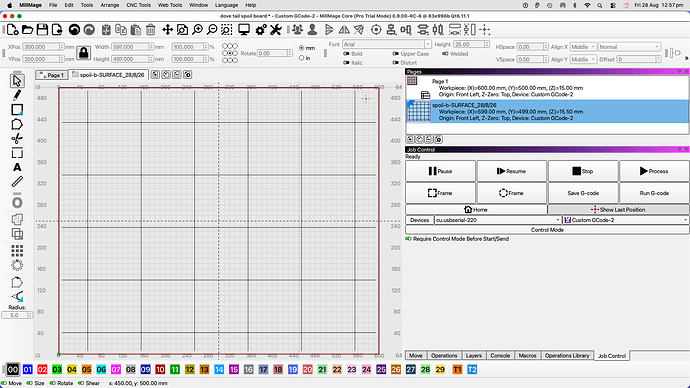690x388 pixels.
Task: Click the lock aspect ratio padlock
Action: point(83,53)
